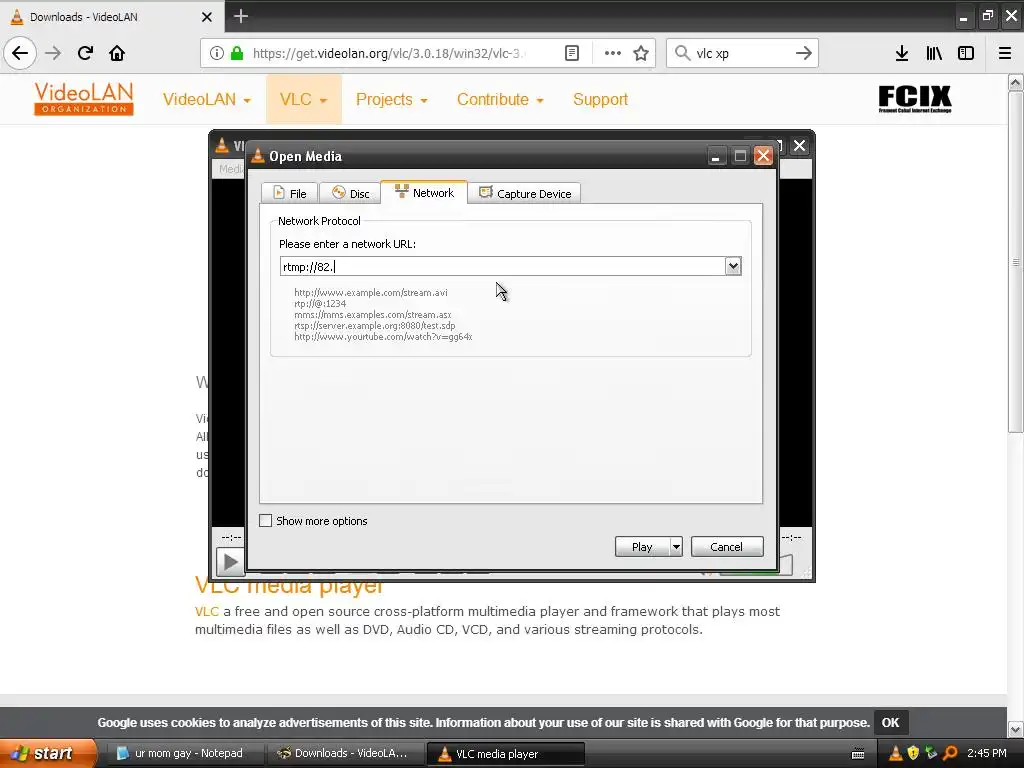Open a new tab with plus button
The height and width of the screenshot is (768, 1024).
[240, 16]
